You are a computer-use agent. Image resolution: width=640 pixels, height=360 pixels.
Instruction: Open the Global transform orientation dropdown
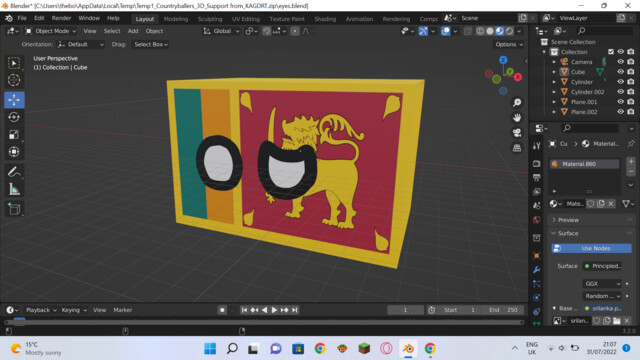point(221,31)
